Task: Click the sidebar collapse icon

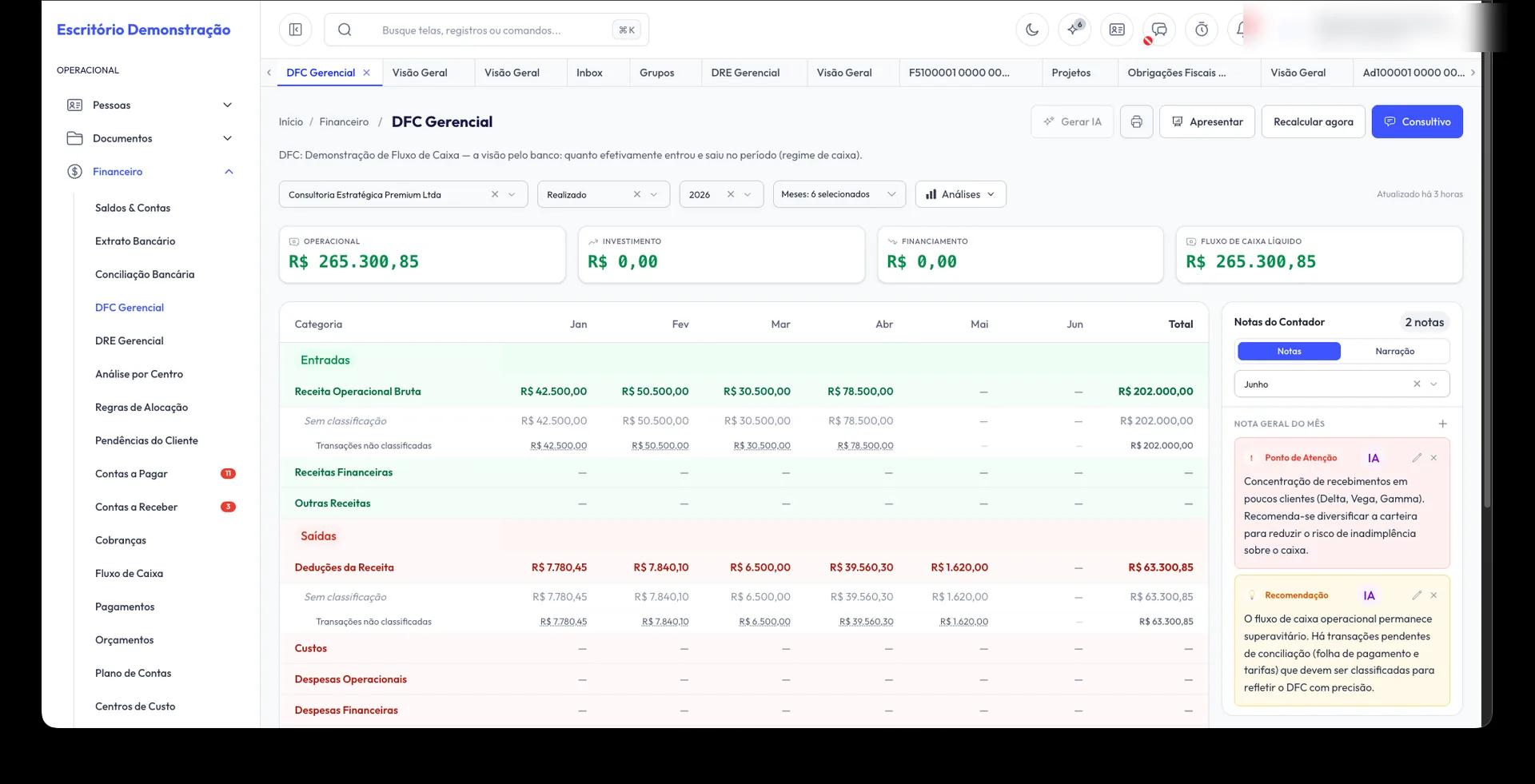Action: 295,30
